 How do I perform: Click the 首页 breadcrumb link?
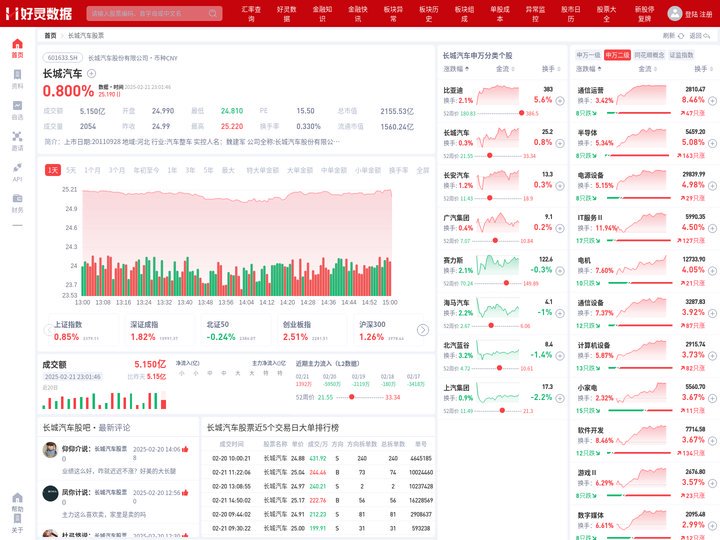tap(50, 36)
